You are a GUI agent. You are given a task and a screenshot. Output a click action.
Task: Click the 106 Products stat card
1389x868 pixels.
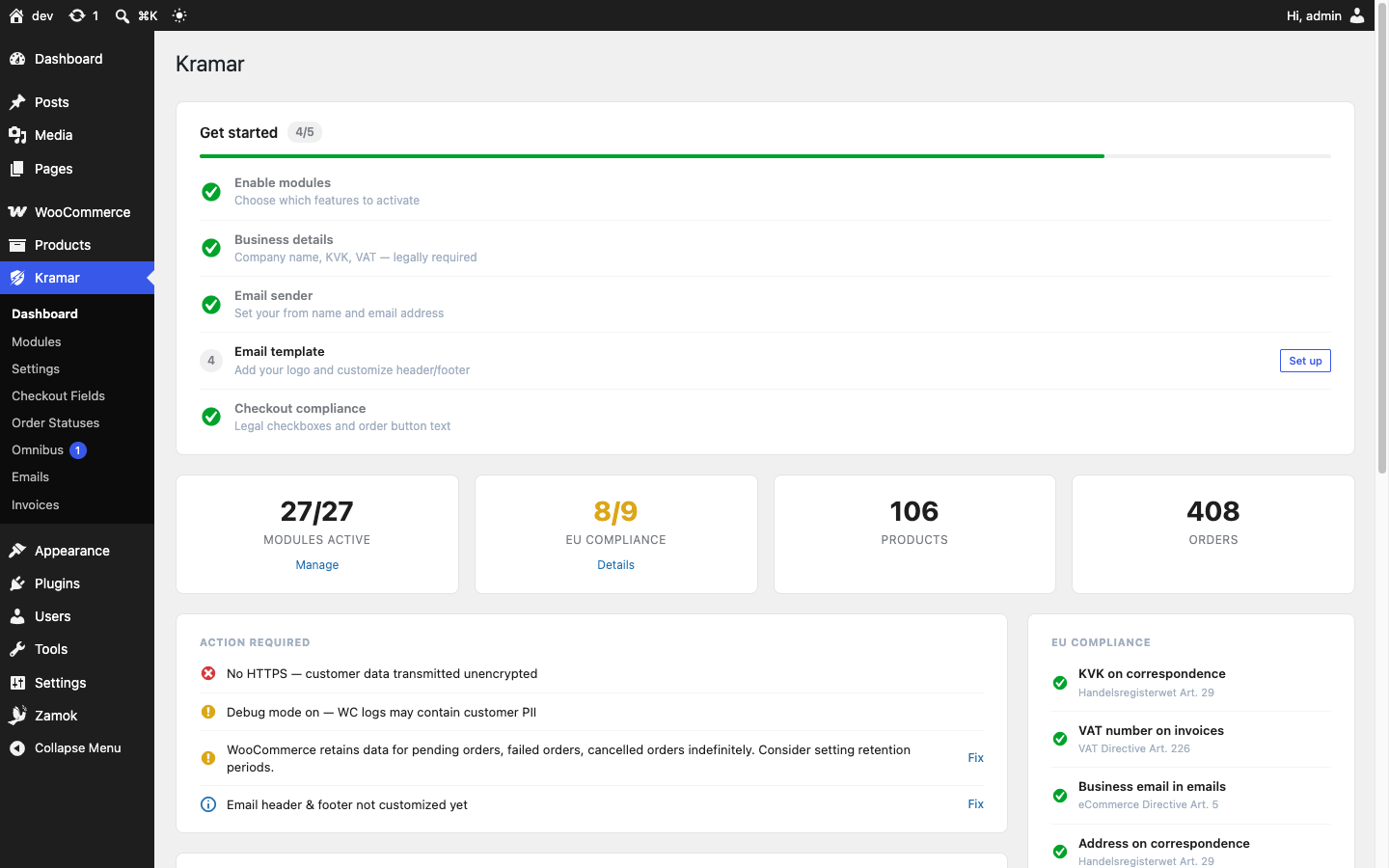point(914,534)
